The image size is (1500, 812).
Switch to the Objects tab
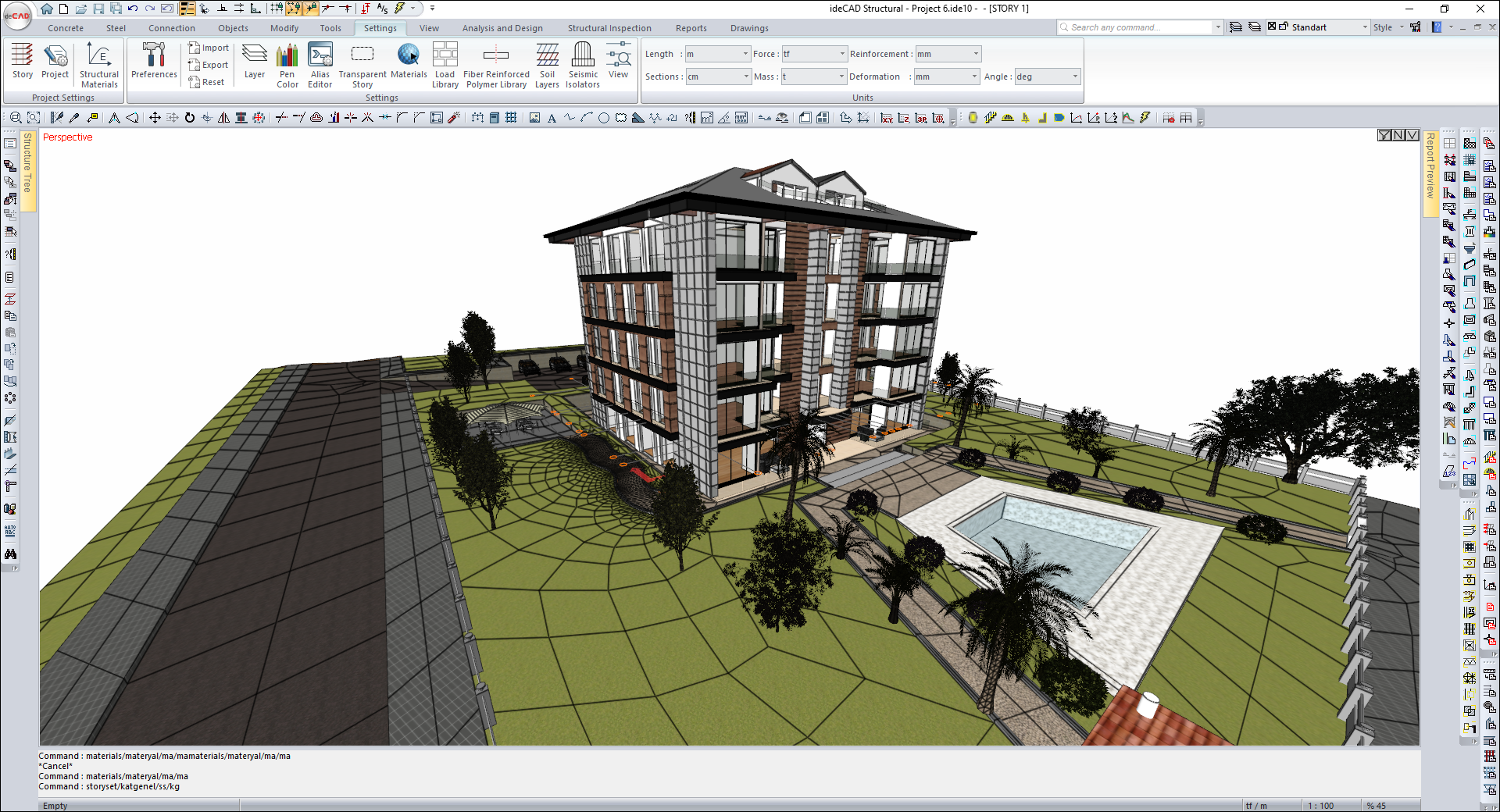[233, 28]
